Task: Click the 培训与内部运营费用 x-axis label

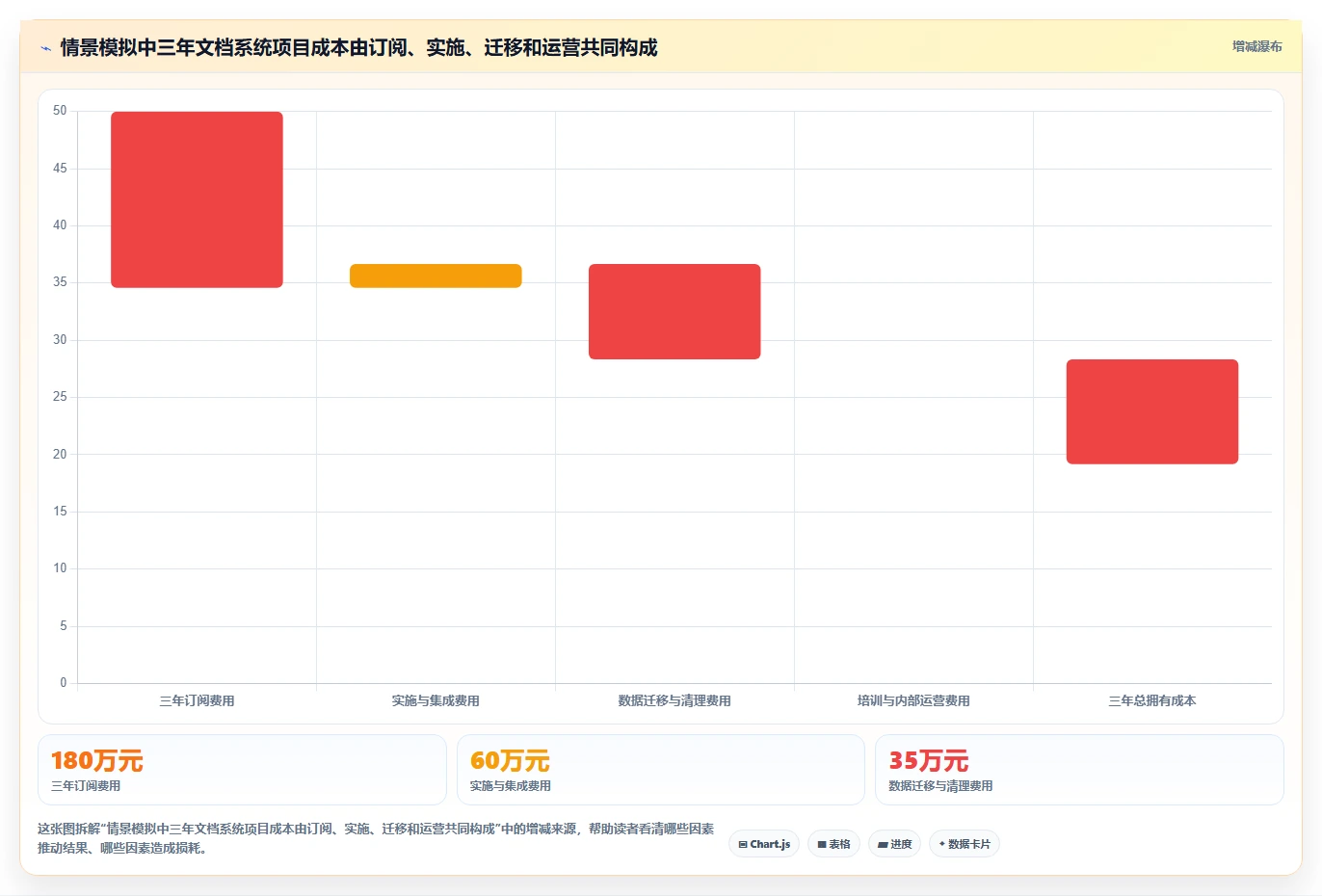Action: [x=913, y=700]
